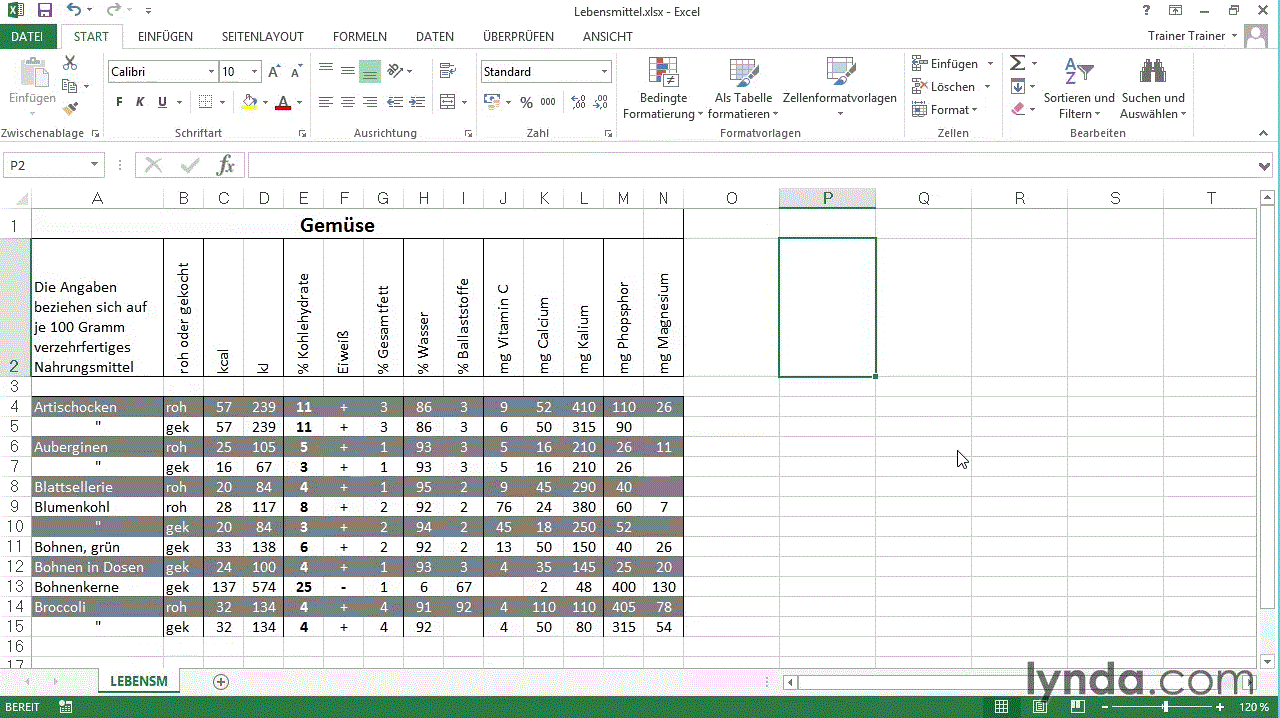
Task: Click the Cut scissors icon
Action: coord(70,63)
